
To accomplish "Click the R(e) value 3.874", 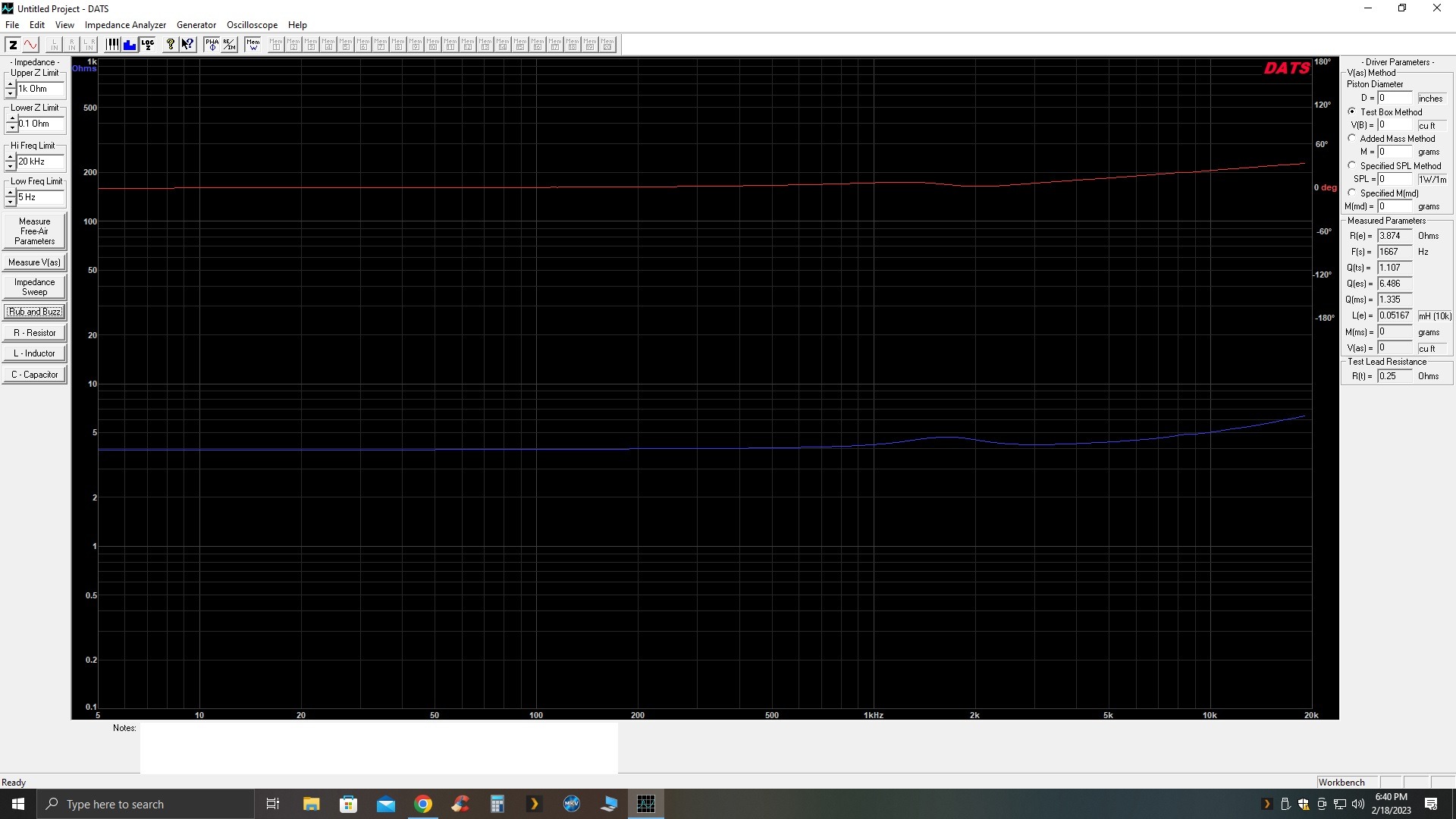I will pyautogui.click(x=1395, y=236).
